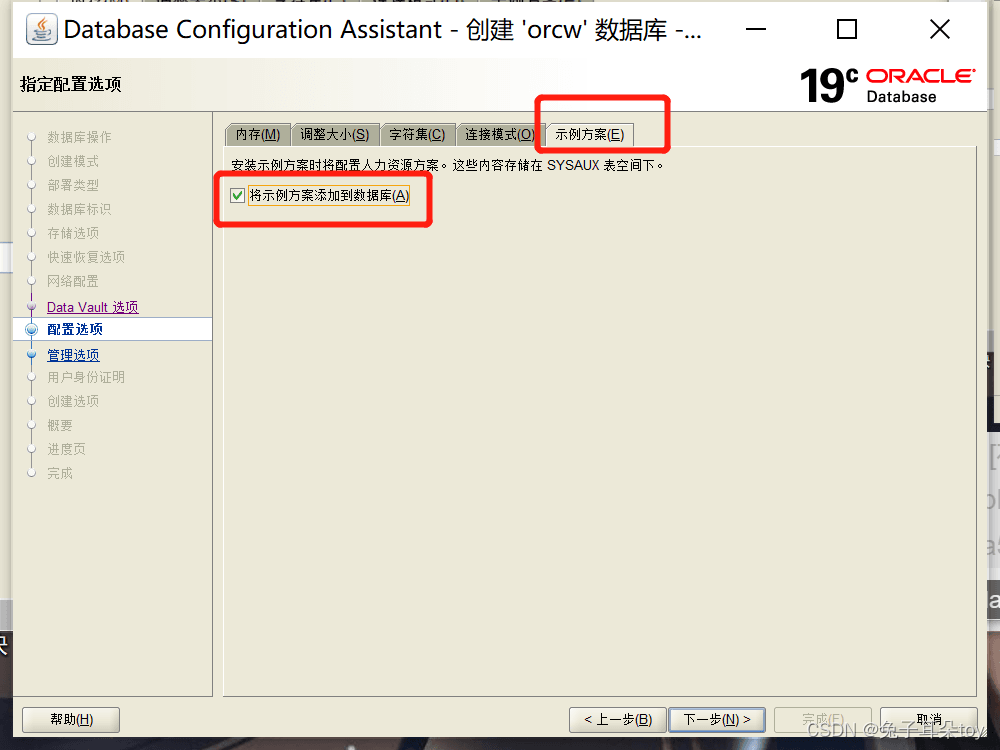Viewport: 1000px width, 750px height.
Task: Click the 指定配置选项 heading text
Action: coord(71,84)
